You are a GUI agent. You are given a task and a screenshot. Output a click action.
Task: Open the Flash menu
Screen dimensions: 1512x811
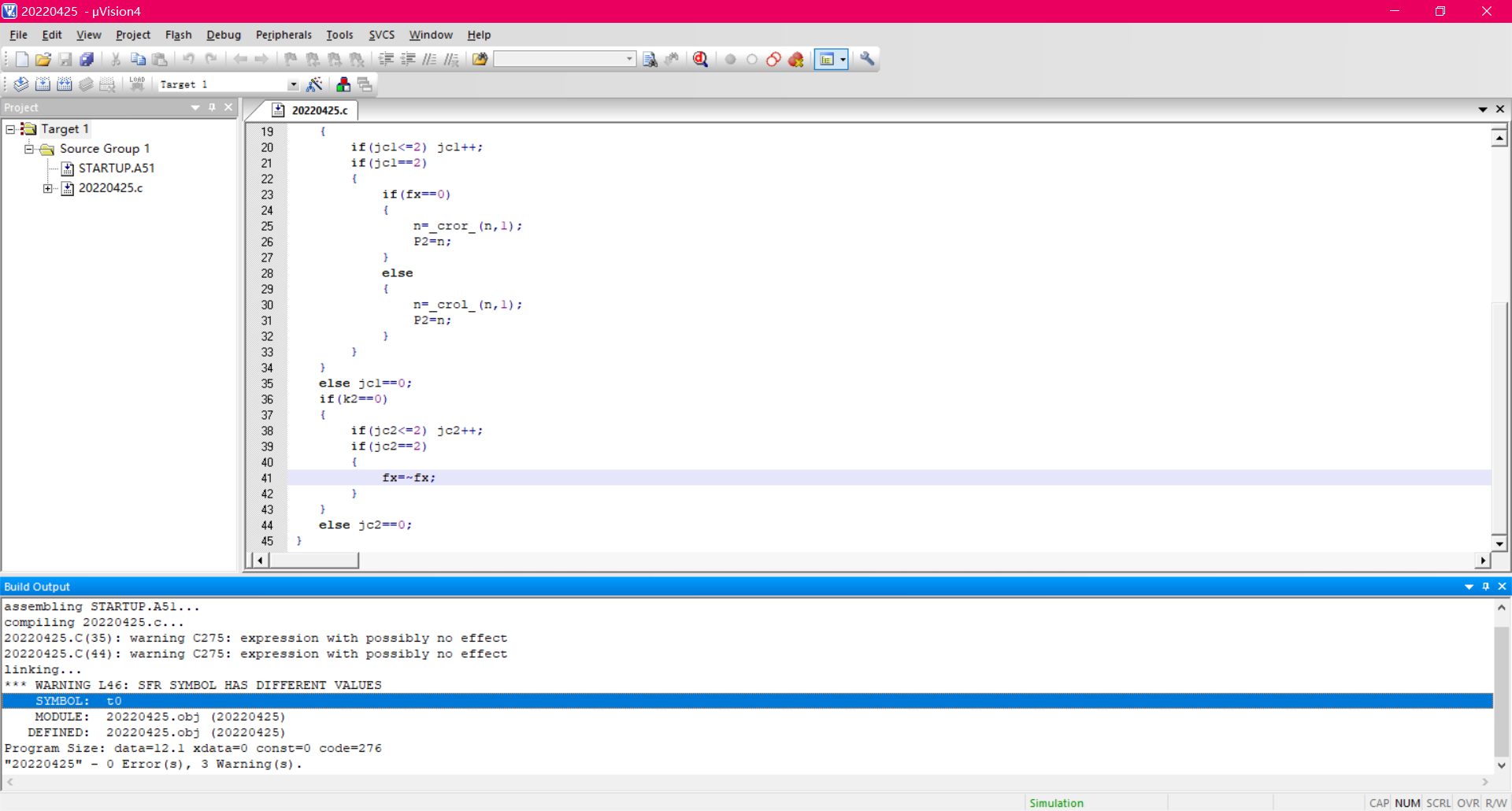(x=179, y=35)
